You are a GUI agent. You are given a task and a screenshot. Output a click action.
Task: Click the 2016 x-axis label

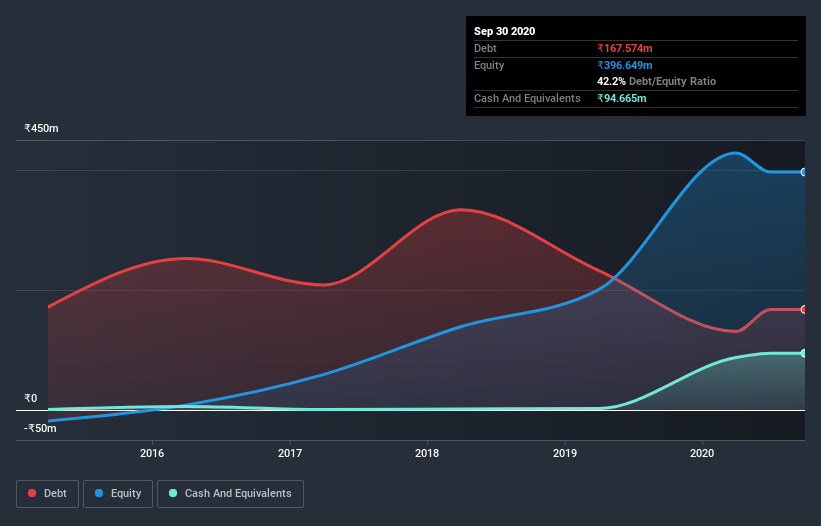pyautogui.click(x=152, y=453)
